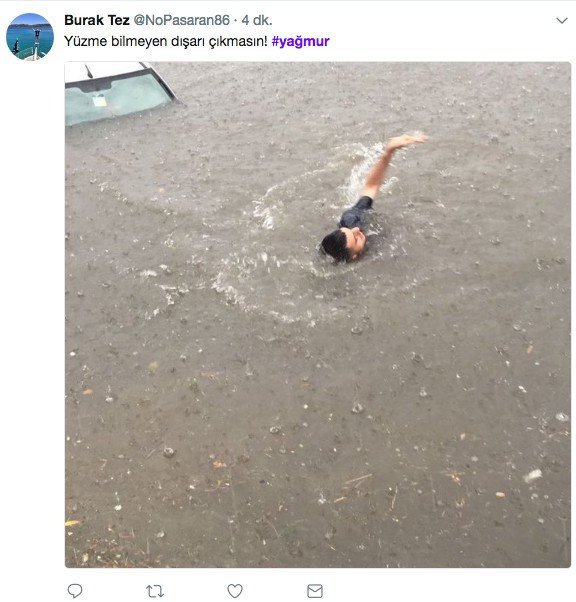This screenshot has width=576, height=602.
Task: Browse the #yağmur hashtag
Action: click(300, 41)
